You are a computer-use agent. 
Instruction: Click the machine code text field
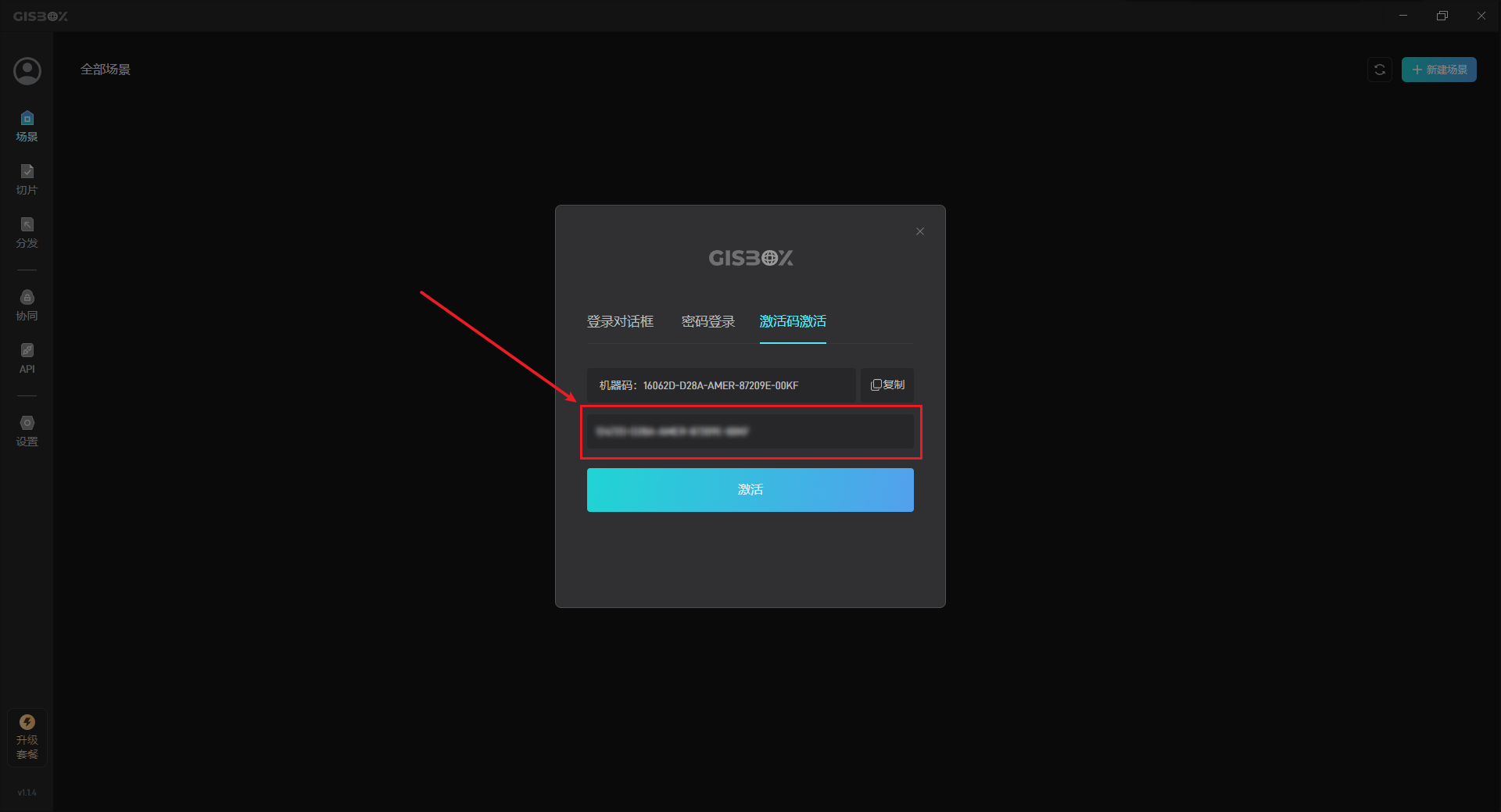tap(722, 385)
